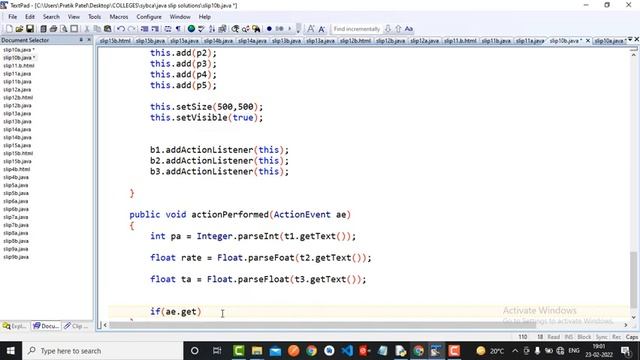Click the Increase font size large A icon

click(x=311, y=29)
